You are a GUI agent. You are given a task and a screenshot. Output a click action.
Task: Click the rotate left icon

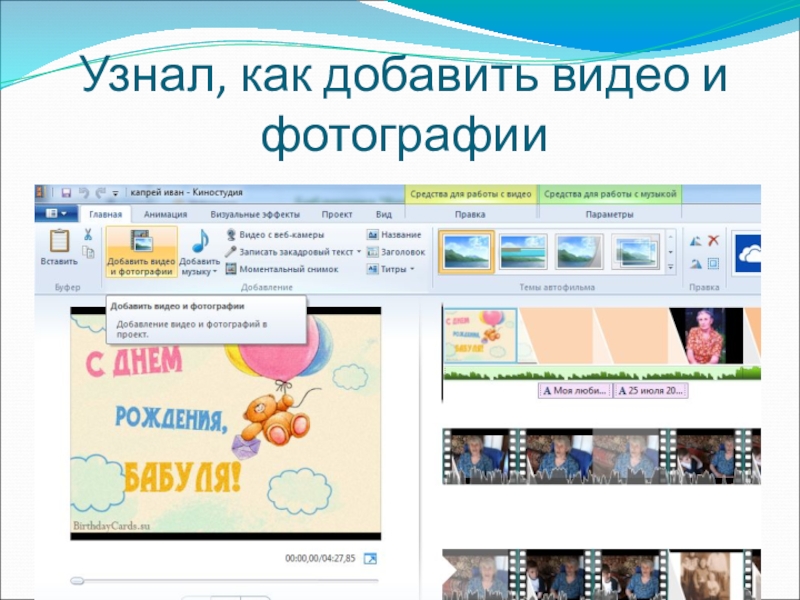(696, 241)
